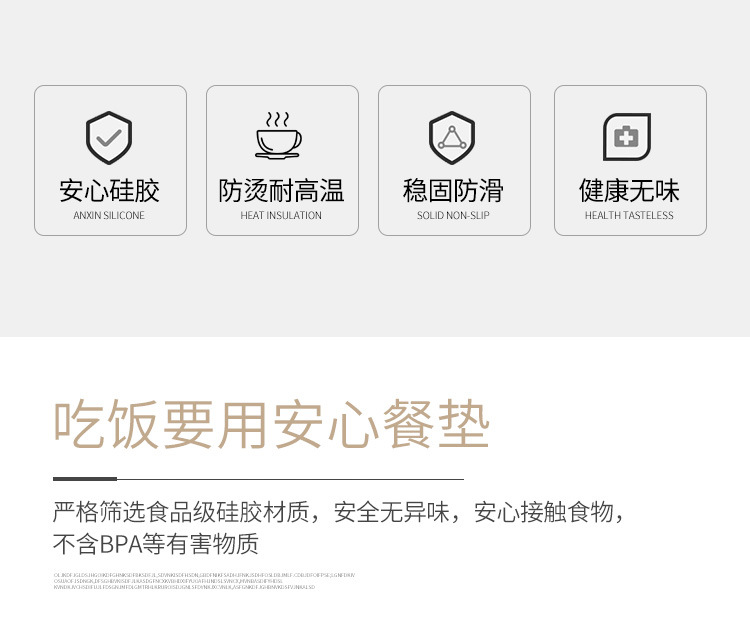Click the first-aid kit leaf icon

pos(627,137)
